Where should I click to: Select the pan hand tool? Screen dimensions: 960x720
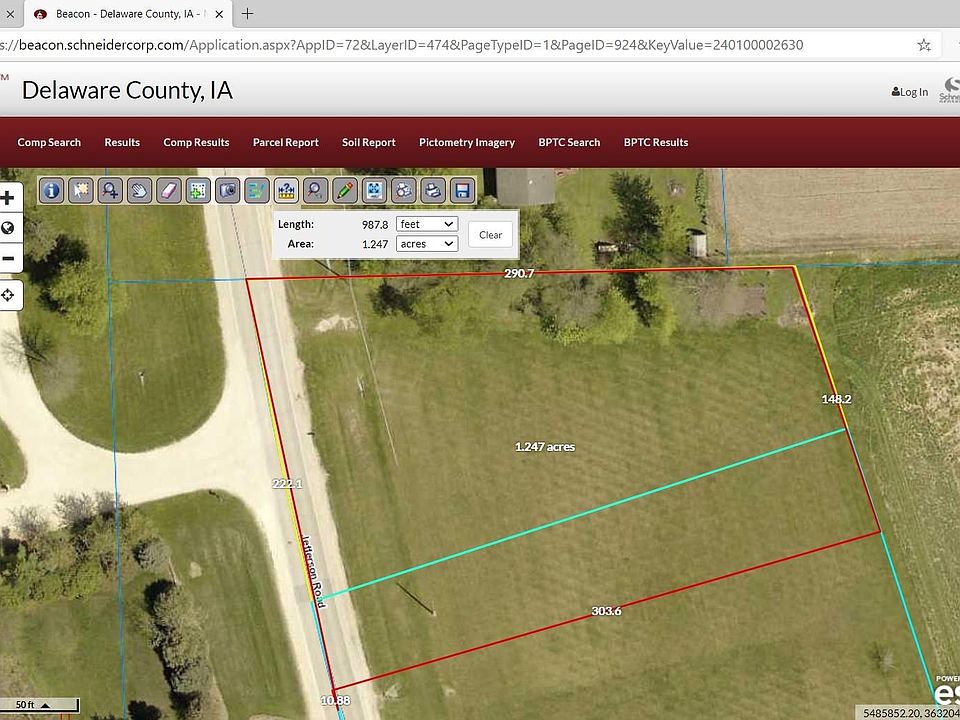(x=140, y=190)
